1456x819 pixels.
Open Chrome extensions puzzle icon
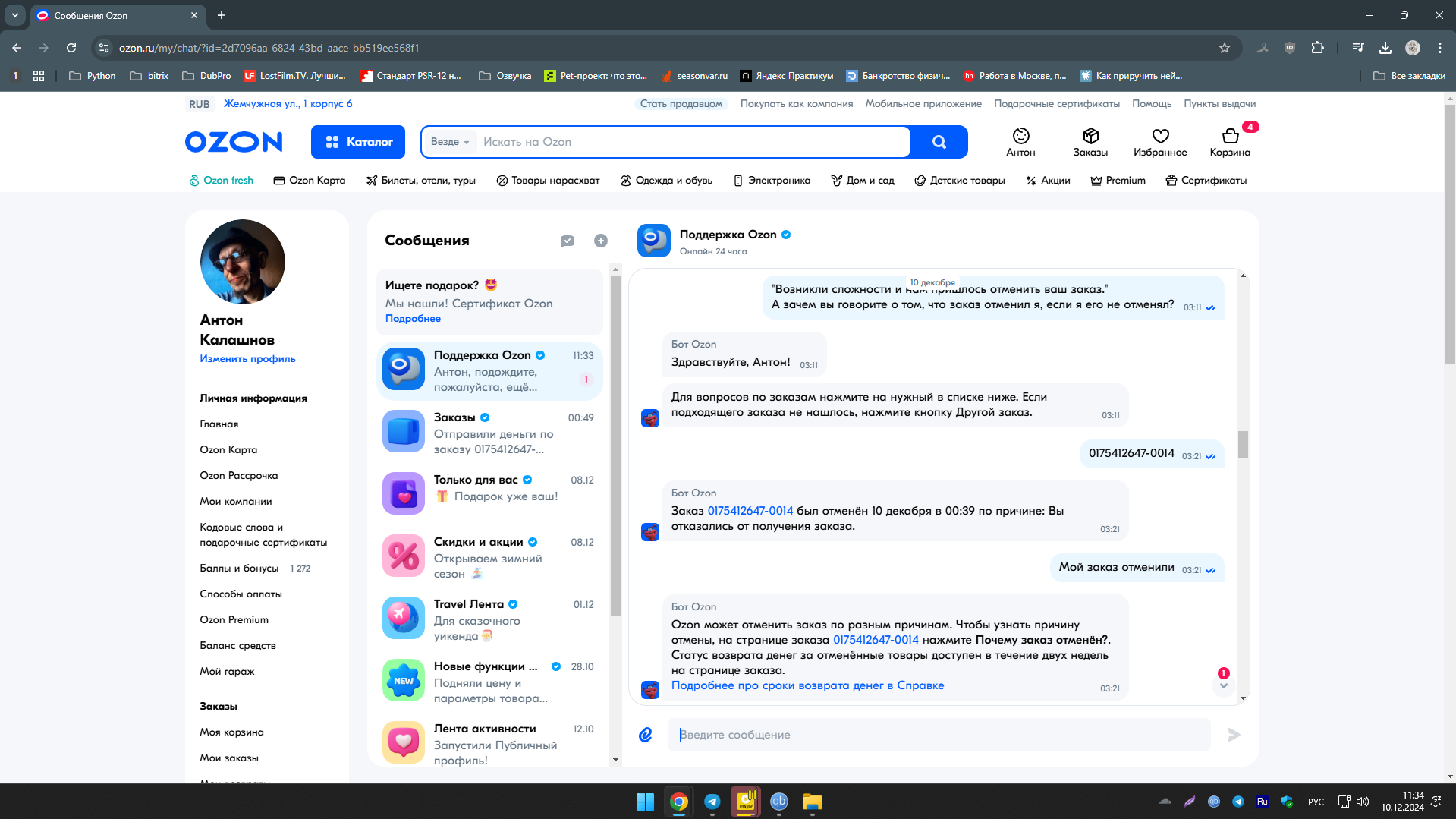(x=1318, y=48)
